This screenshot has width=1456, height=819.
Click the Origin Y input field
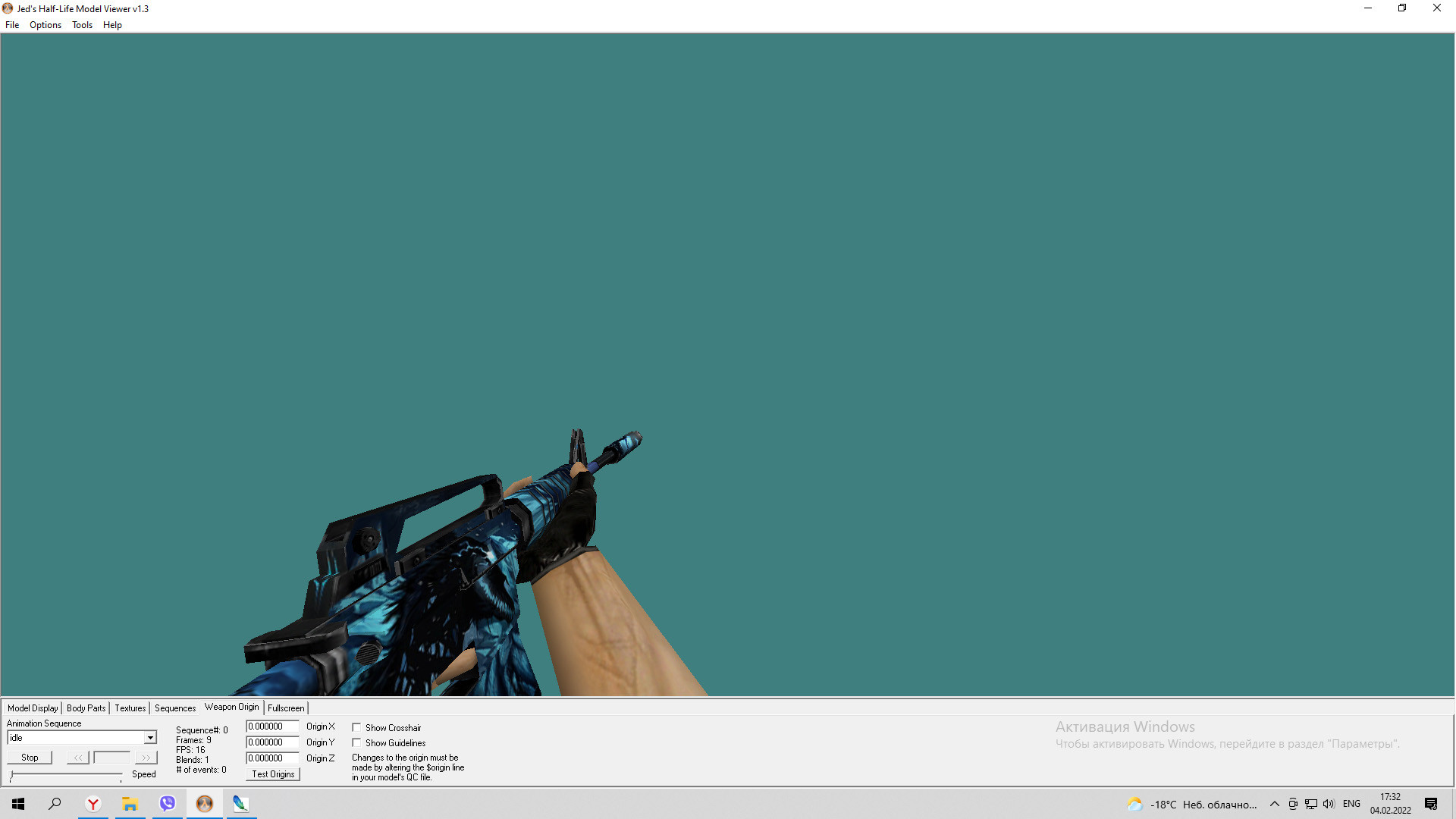[272, 742]
